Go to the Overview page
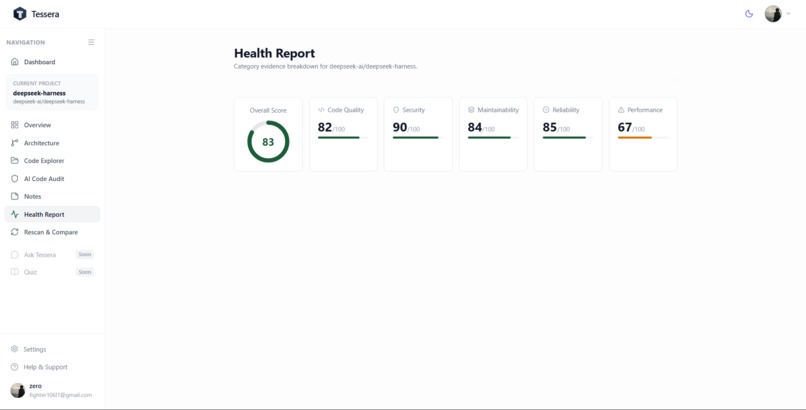 (x=52, y=125)
